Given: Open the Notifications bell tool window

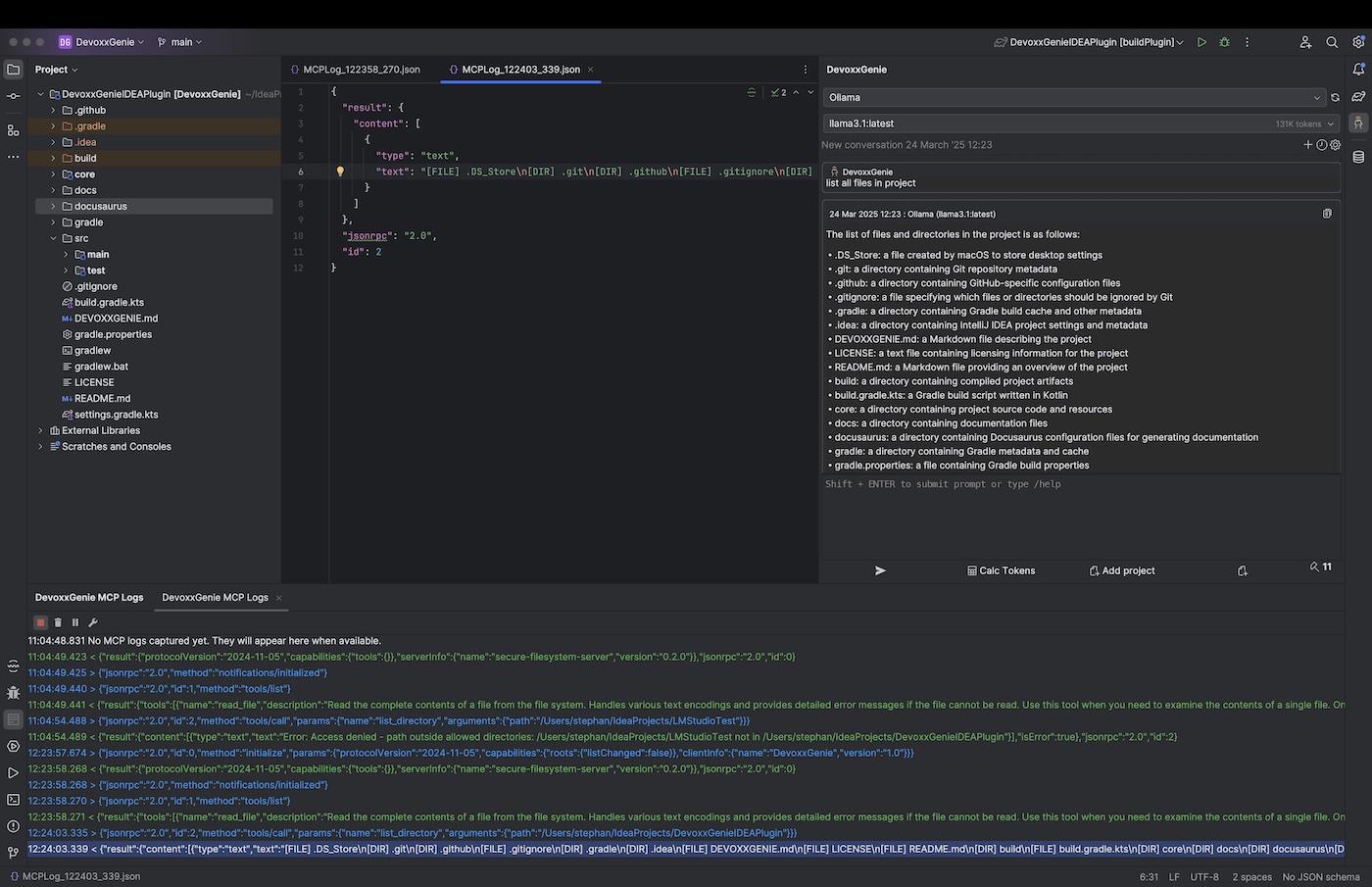Looking at the screenshot, I should [x=1358, y=70].
